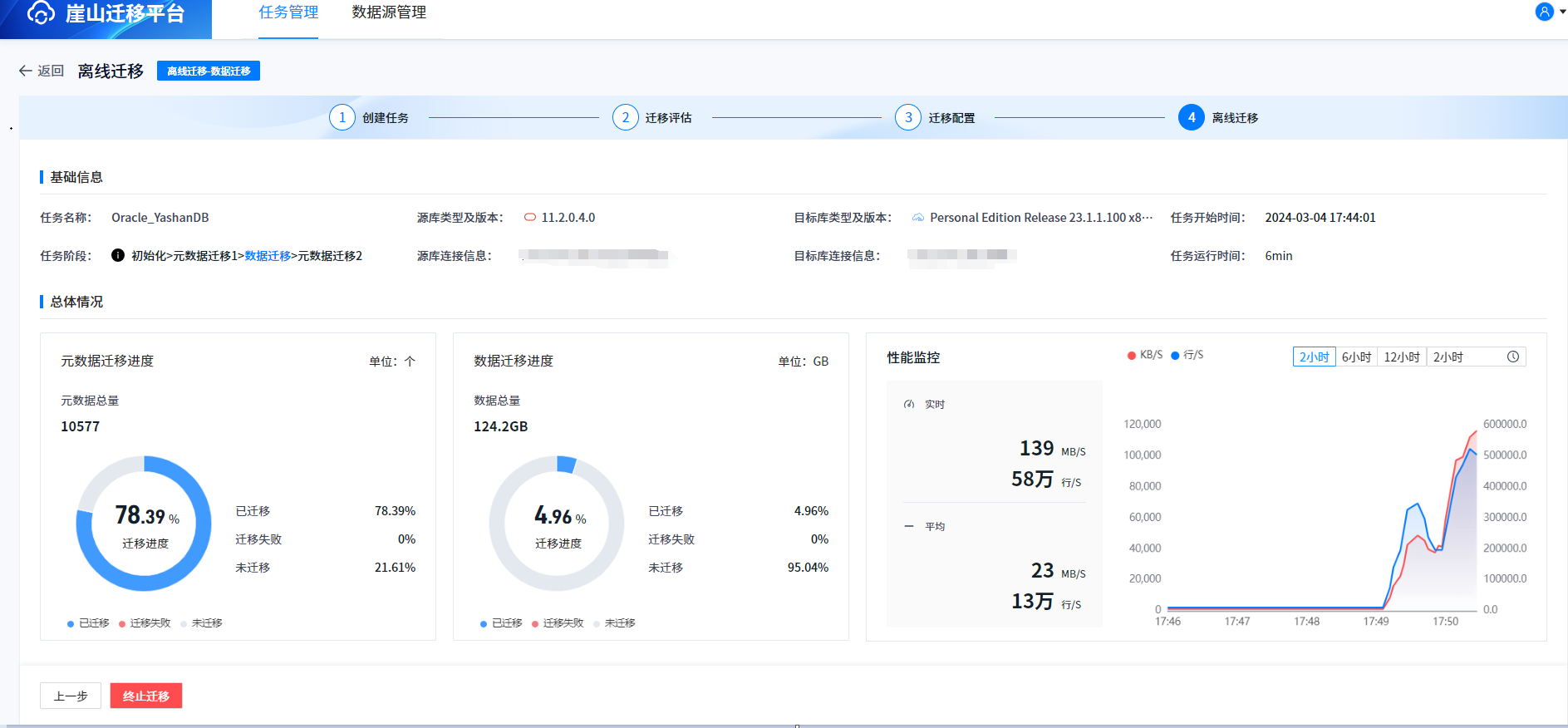Click the 上一步 button
The image size is (1568, 728).
coord(71,696)
